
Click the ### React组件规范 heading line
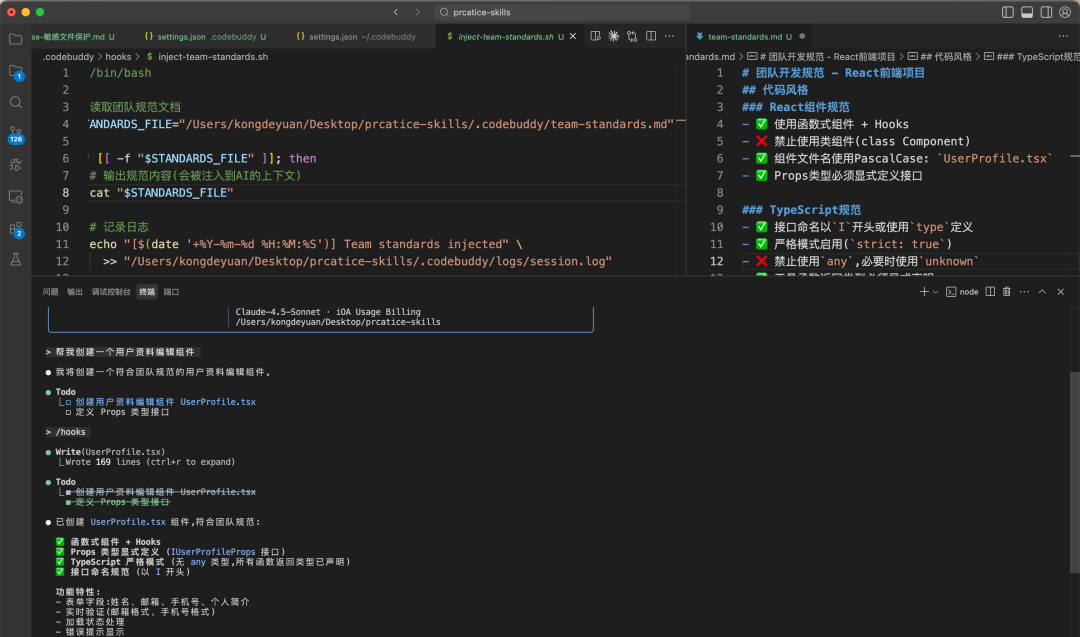pyautogui.click(x=796, y=107)
